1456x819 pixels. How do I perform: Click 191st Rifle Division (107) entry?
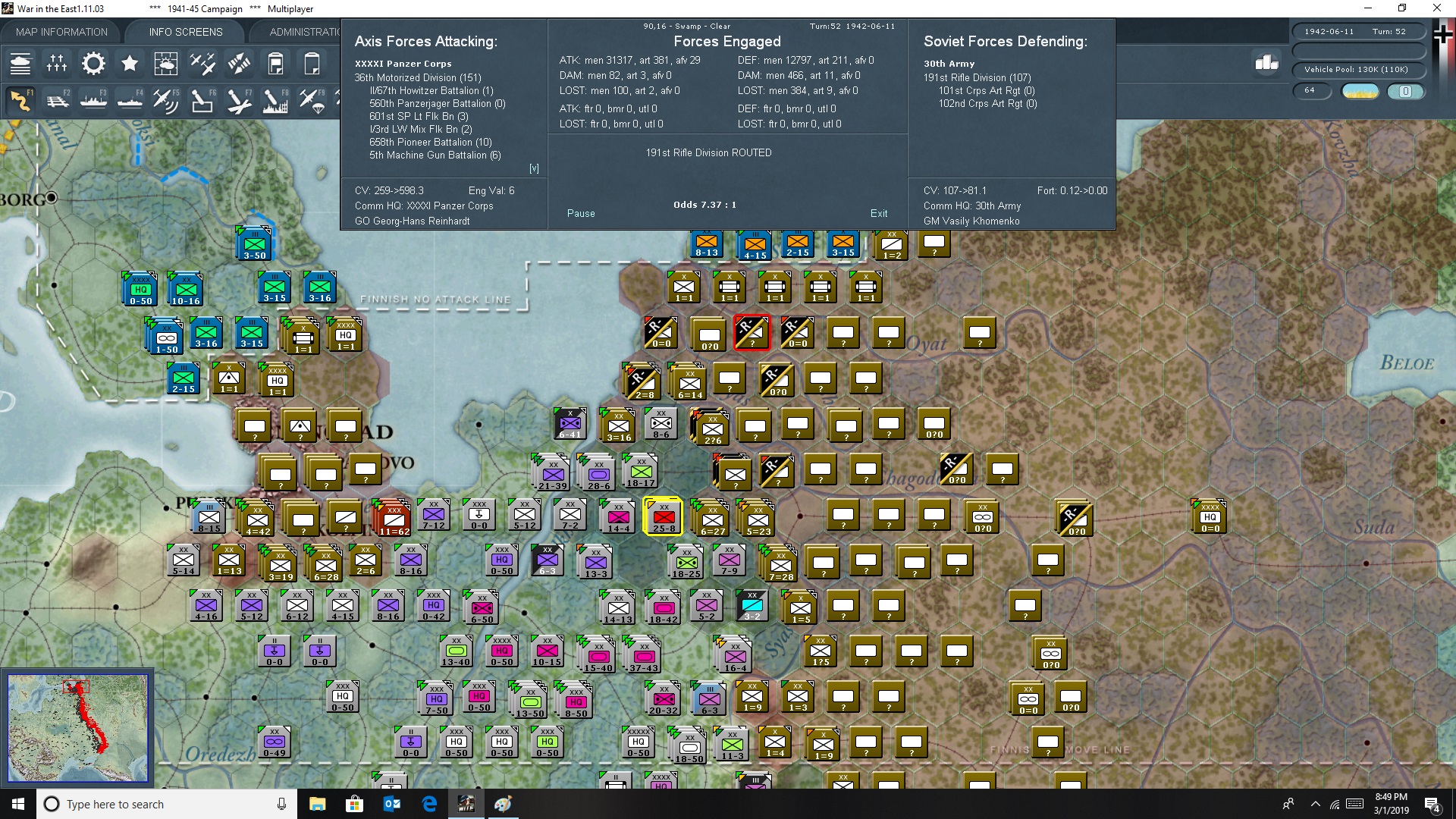977,77
